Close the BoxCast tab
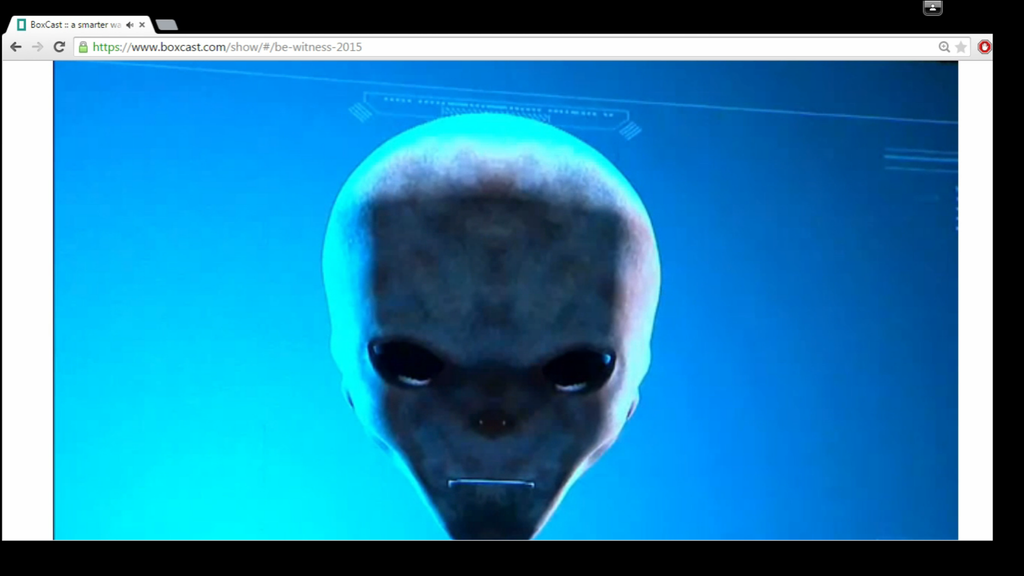Image resolution: width=1024 pixels, height=576 pixels. (142, 25)
